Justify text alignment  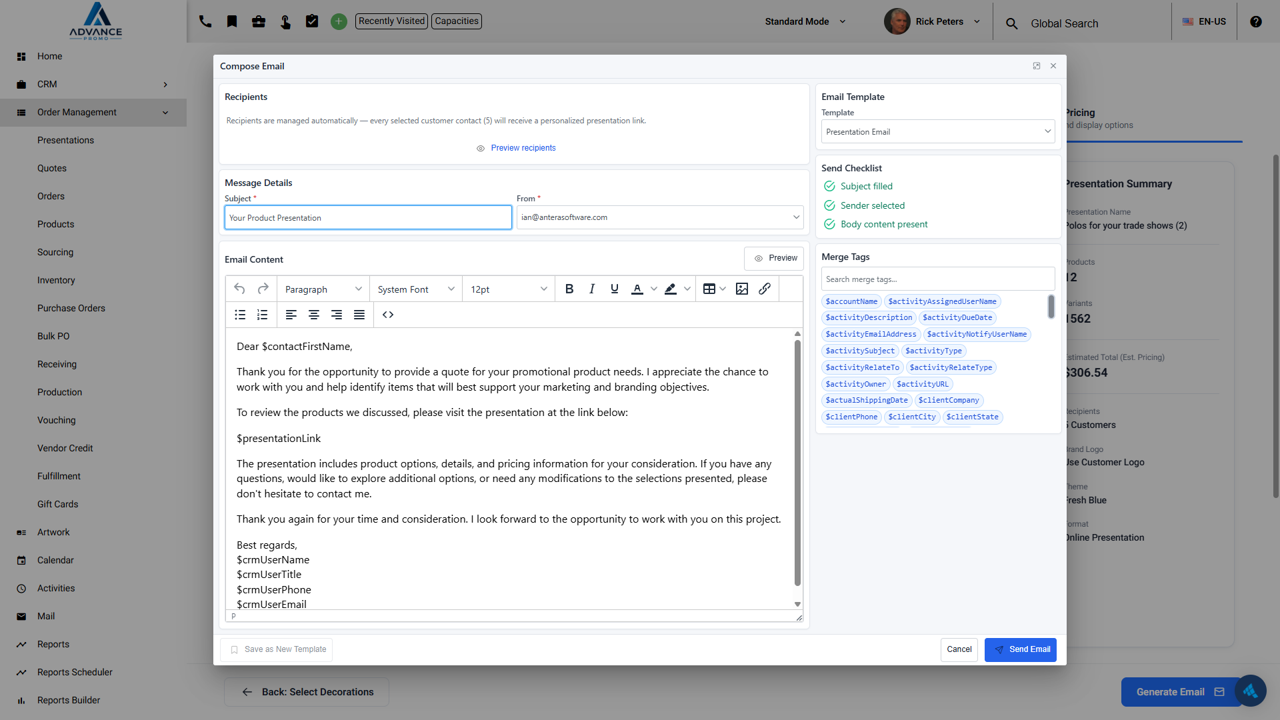pos(359,315)
